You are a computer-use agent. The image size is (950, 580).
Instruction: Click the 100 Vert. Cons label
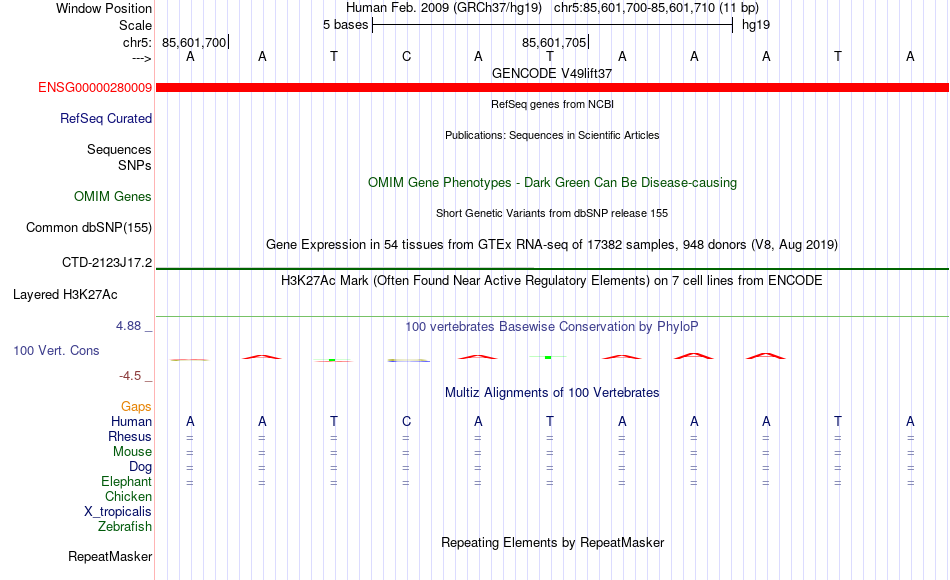56,351
